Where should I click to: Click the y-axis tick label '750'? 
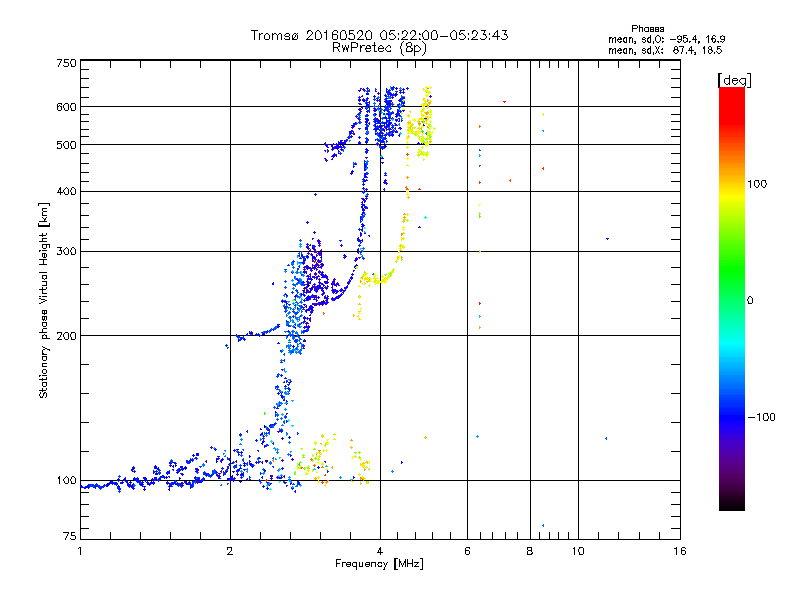tap(66, 63)
